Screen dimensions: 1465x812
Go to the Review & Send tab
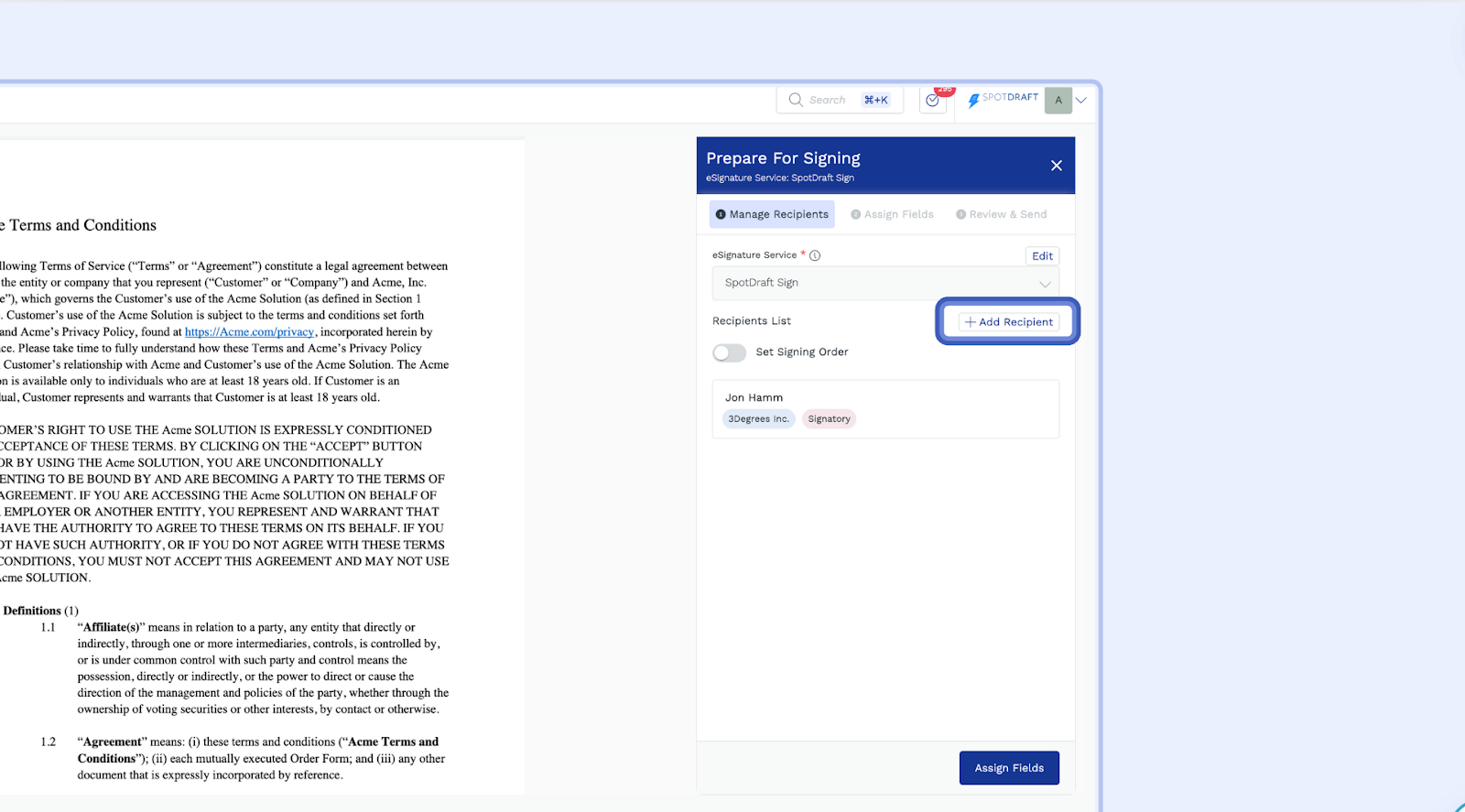point(1002,214)
